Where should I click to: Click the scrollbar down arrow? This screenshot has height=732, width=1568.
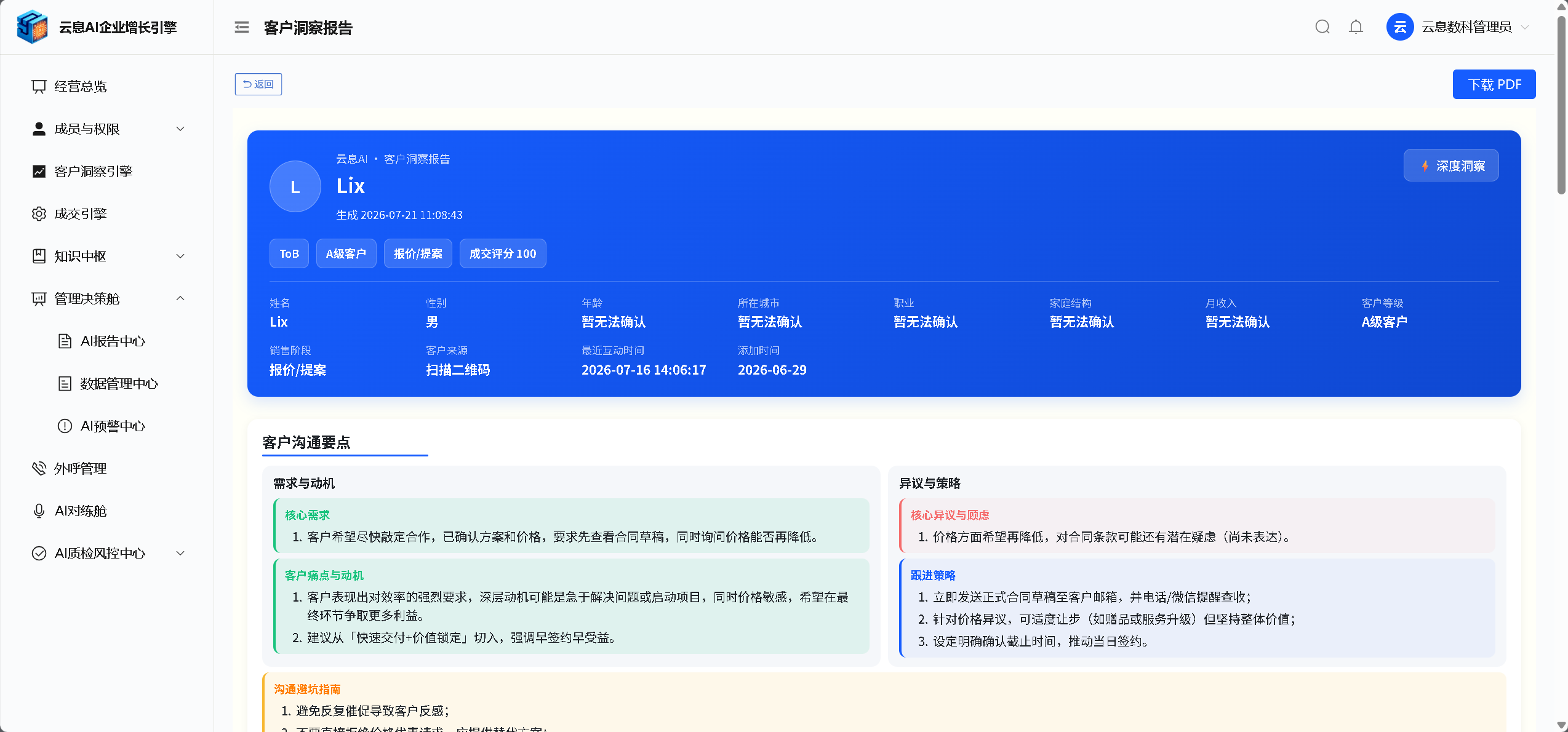pyautogui.click(x=1561, y=725)
